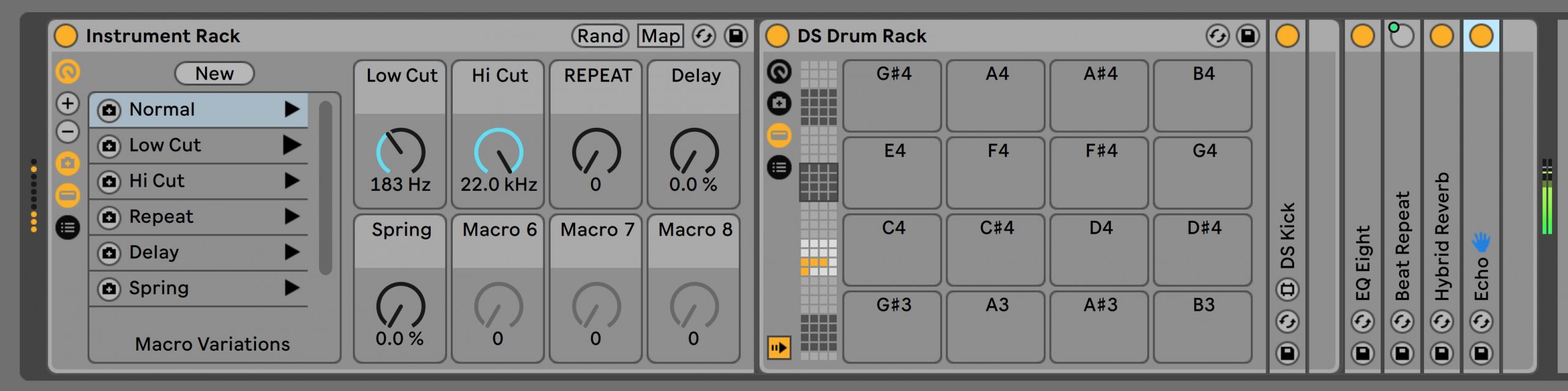Screen dimensions: 1568x391
Task: Turn off the Echo device
Action: pos(1481,36)
